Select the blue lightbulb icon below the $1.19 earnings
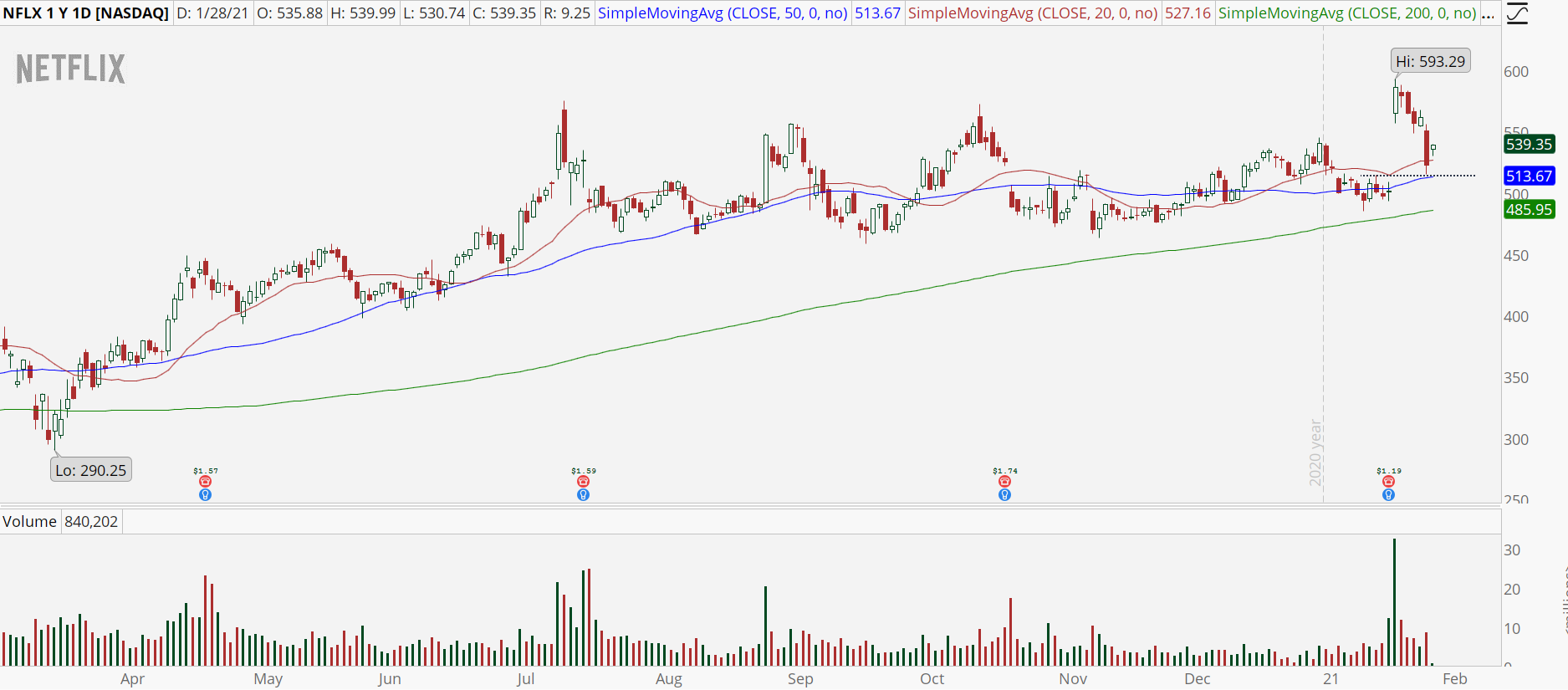This screenshot has height=690, width=1568. (1389, 495)
